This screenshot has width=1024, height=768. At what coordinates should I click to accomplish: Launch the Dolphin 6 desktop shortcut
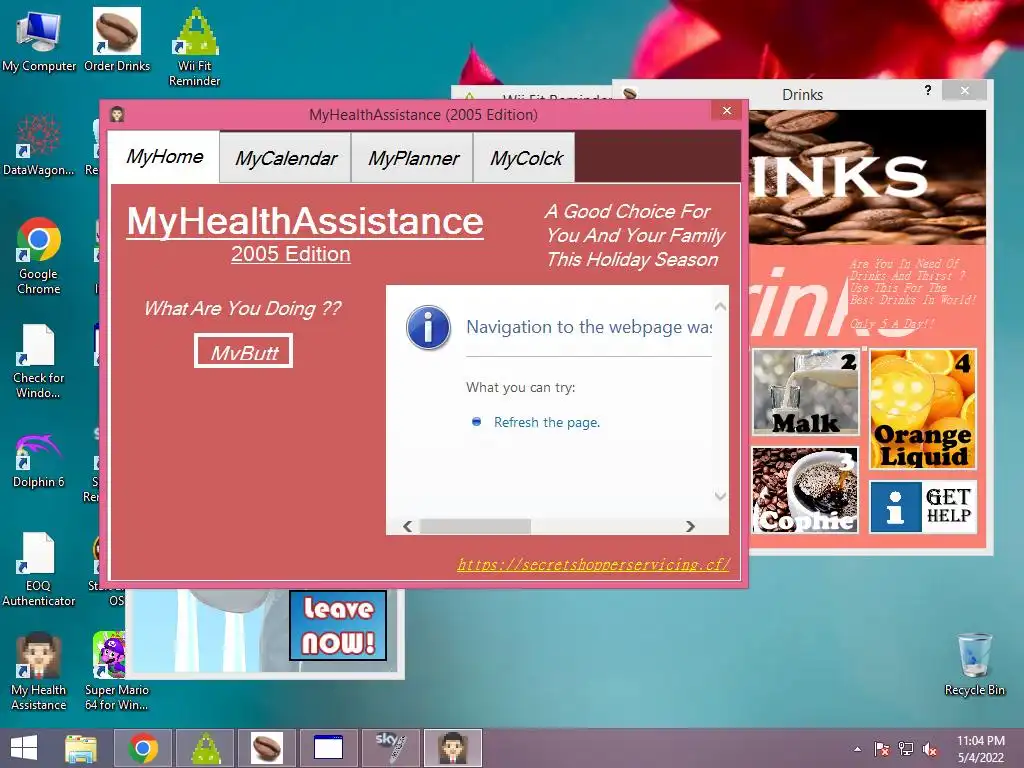(x=39, y=461)
